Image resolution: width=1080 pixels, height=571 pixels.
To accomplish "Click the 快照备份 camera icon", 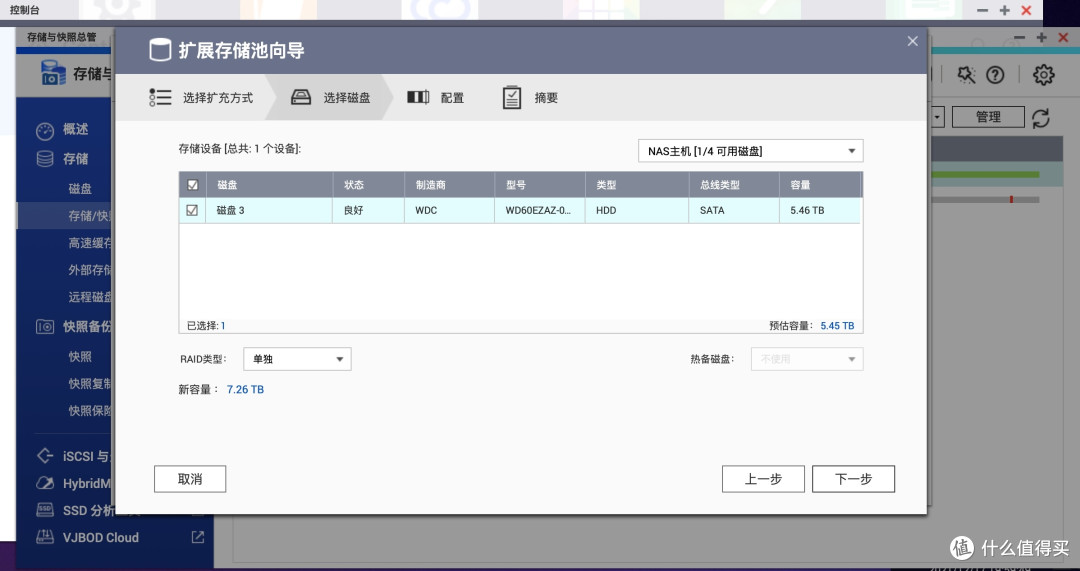I will [45, 326].
